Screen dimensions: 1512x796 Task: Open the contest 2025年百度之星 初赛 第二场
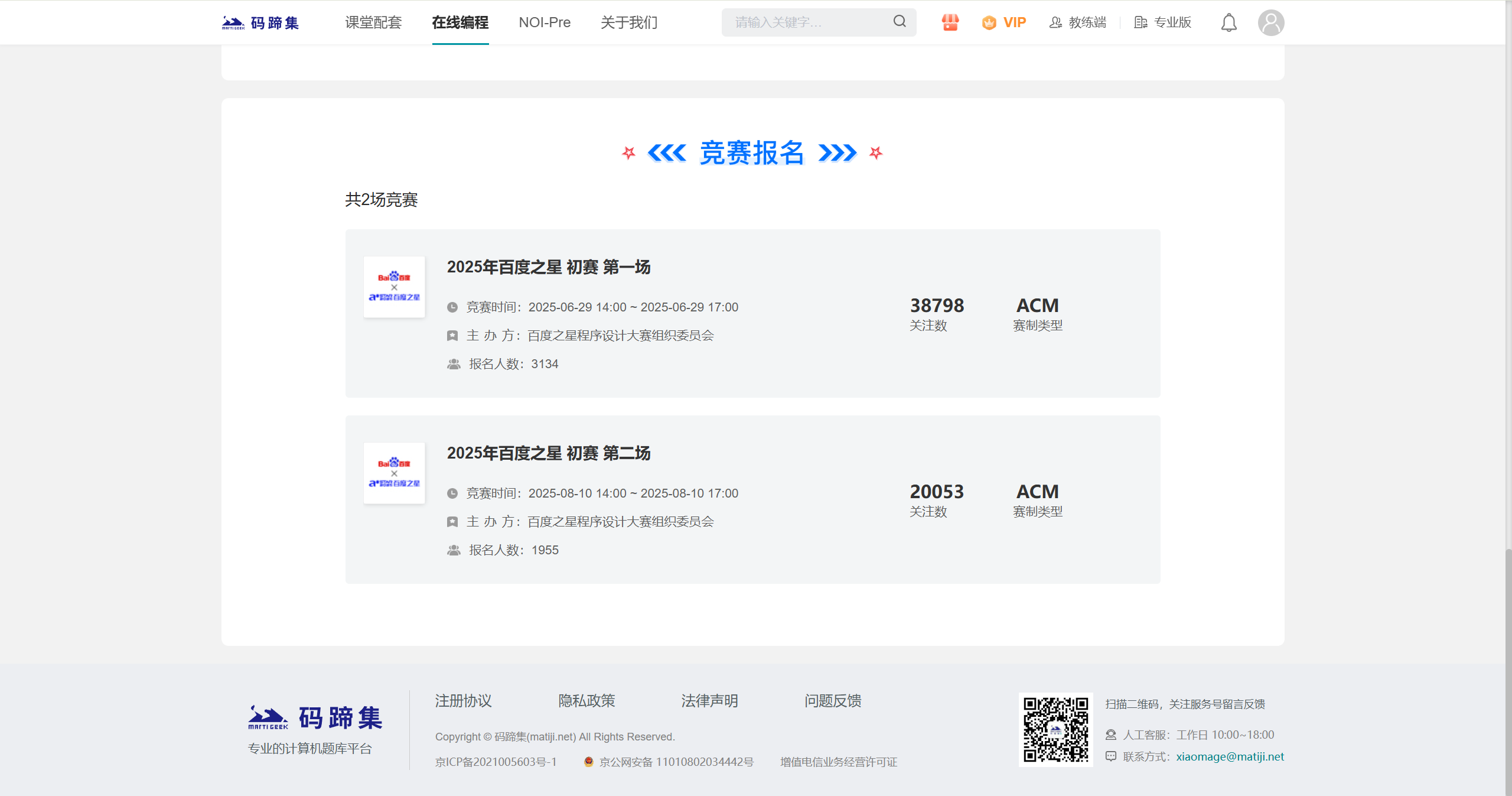(x=548, y=453)
